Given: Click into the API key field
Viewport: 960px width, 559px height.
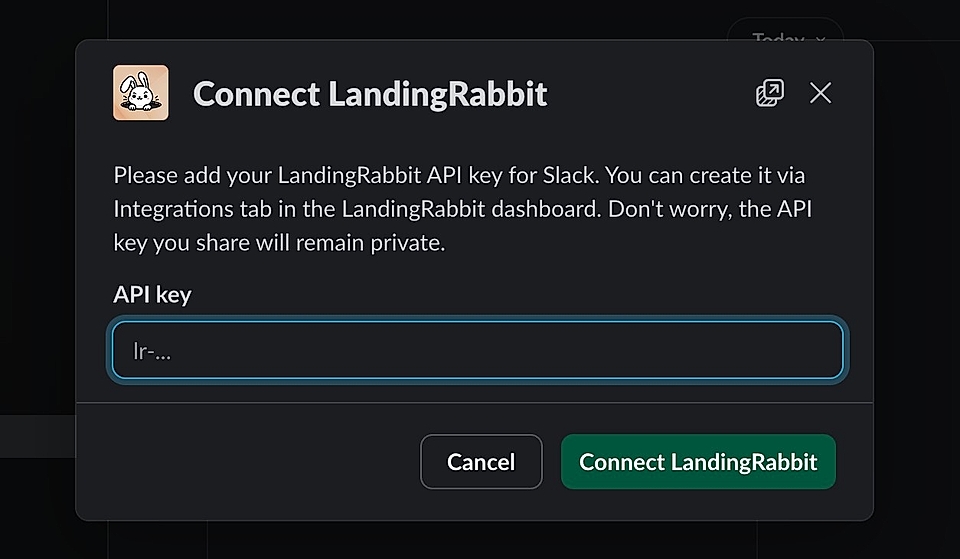Looking at the screenshot, I should [477, 350].
